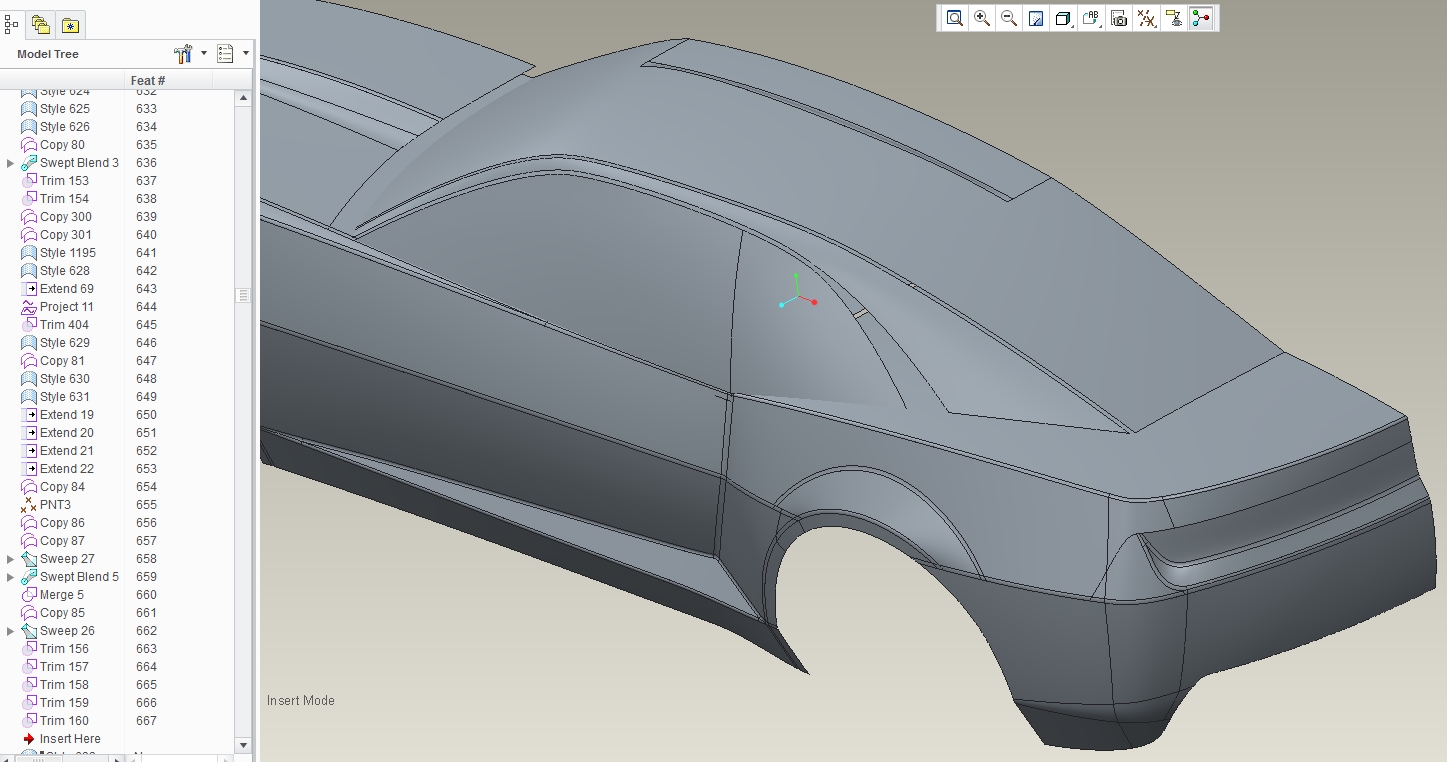Select the Trim 404 feature
Viewport: 1447px width, 762px height.
coord(64,325)
